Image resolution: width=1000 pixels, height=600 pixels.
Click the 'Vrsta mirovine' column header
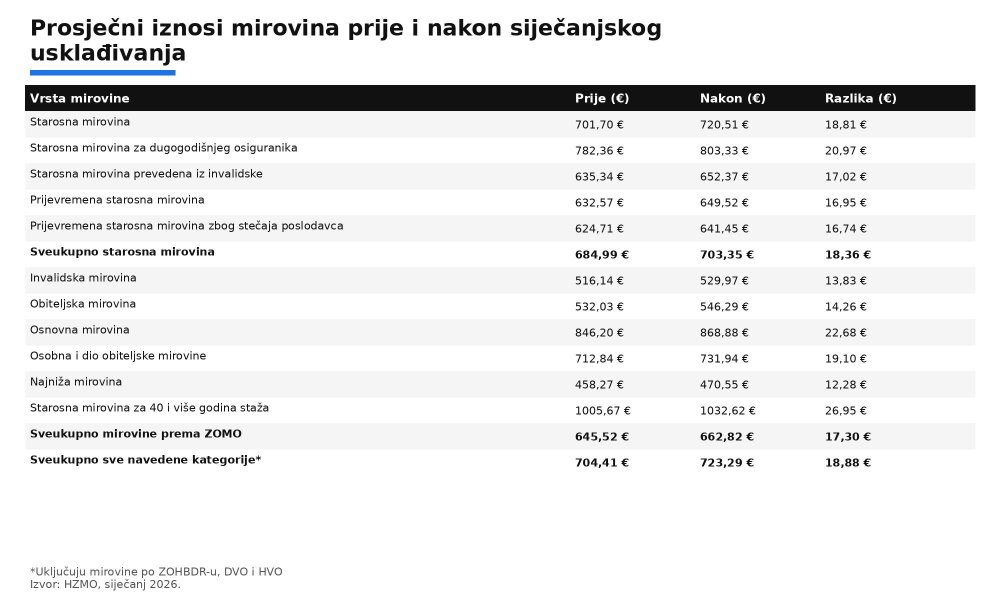point(80,98)
